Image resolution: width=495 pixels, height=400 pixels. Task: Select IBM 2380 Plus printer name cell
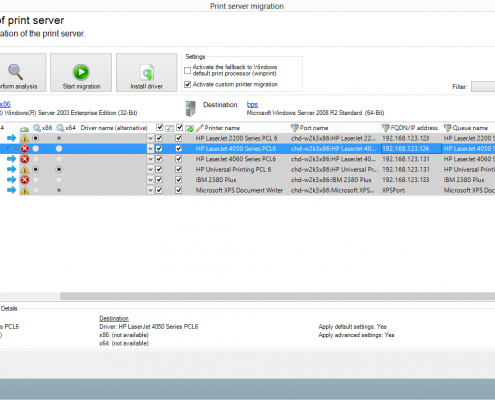coord(216,180)
